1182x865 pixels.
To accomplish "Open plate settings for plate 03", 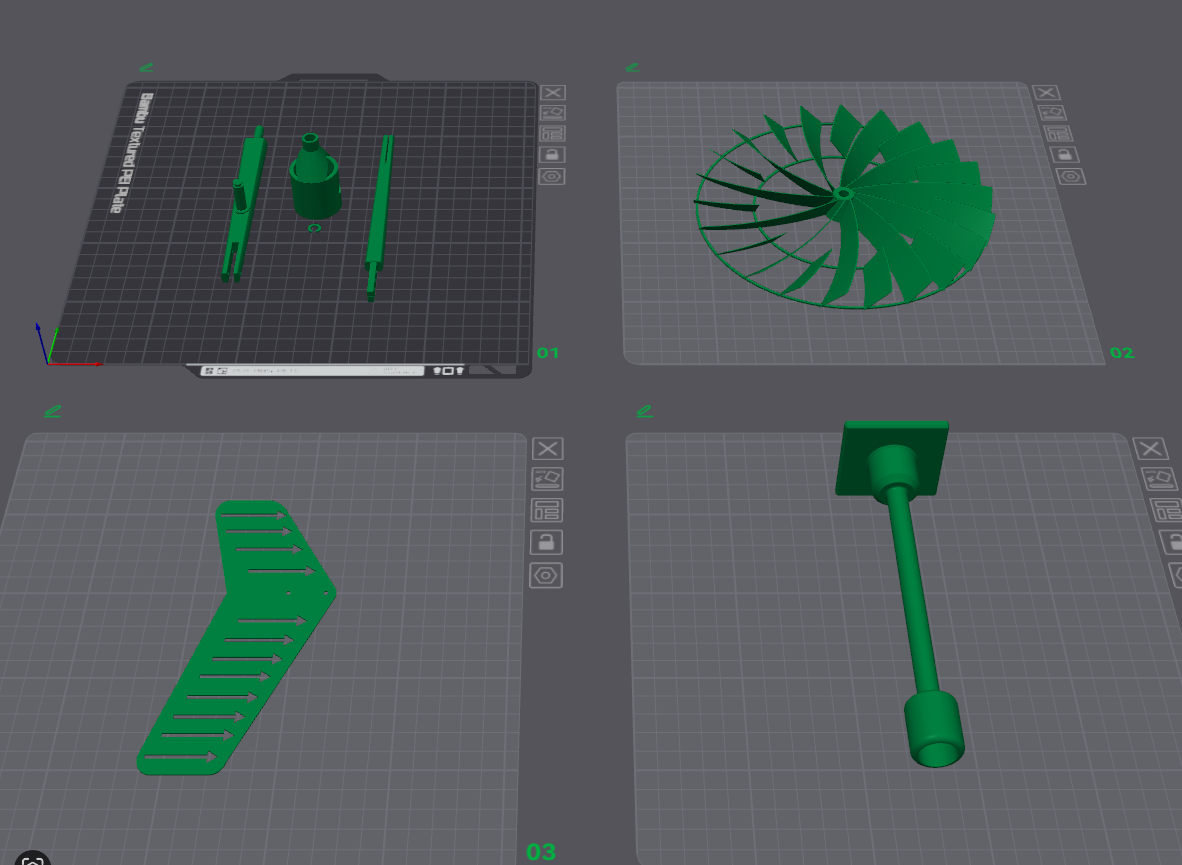I will (546, 575).
